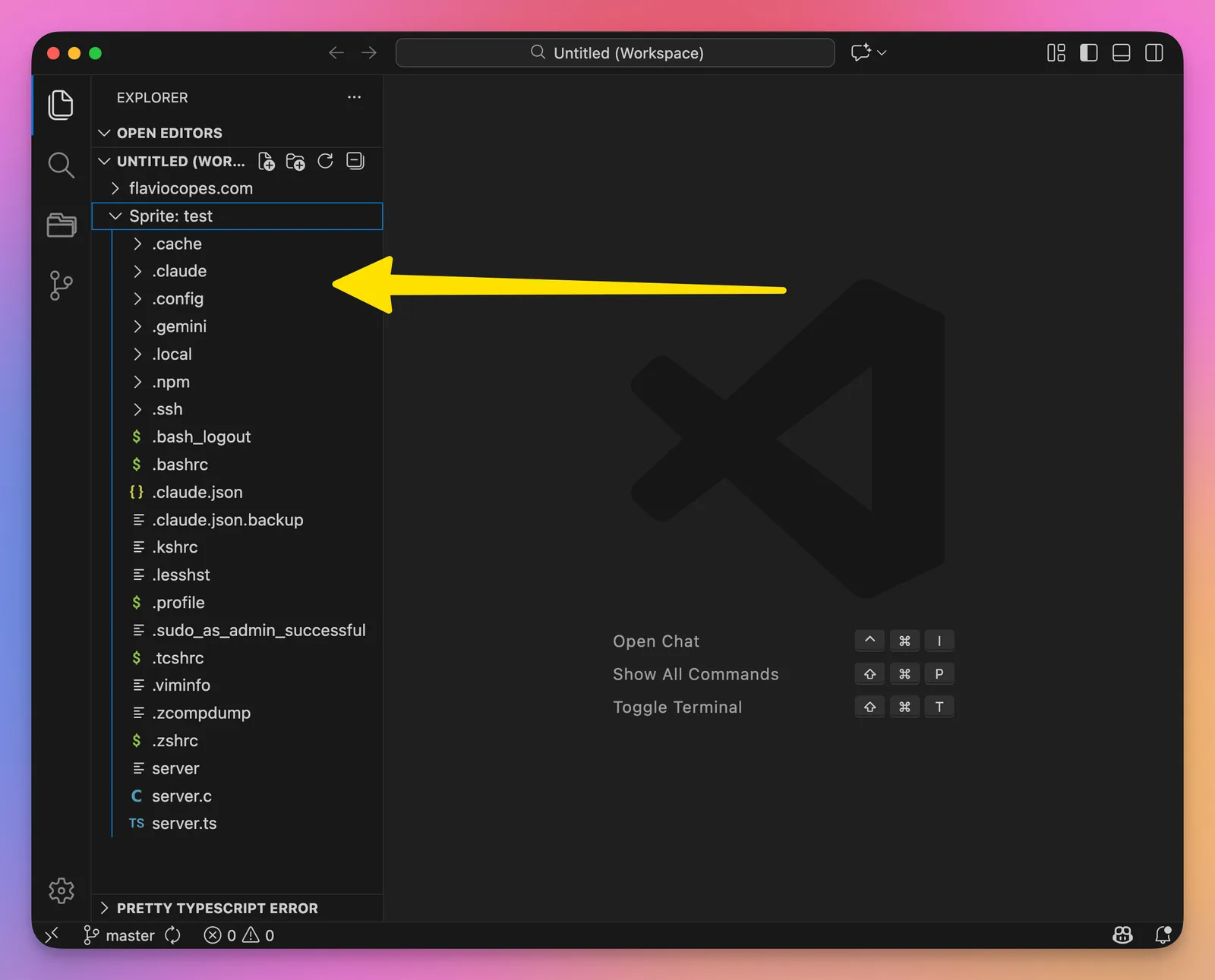Screen dimensions: 1215x980
Task: Open the .claude.json.backup file
Action: pyautogui.click(x=237, y=519)
